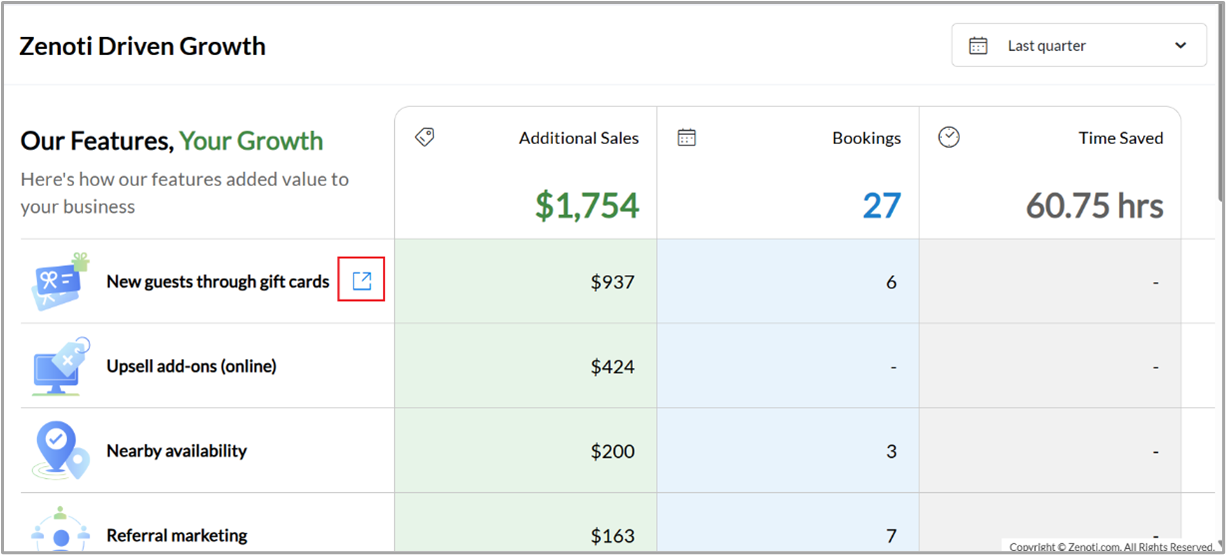Click the total bookings value 27
This screenshot has width=1226, height=555.
coord(882,205)
